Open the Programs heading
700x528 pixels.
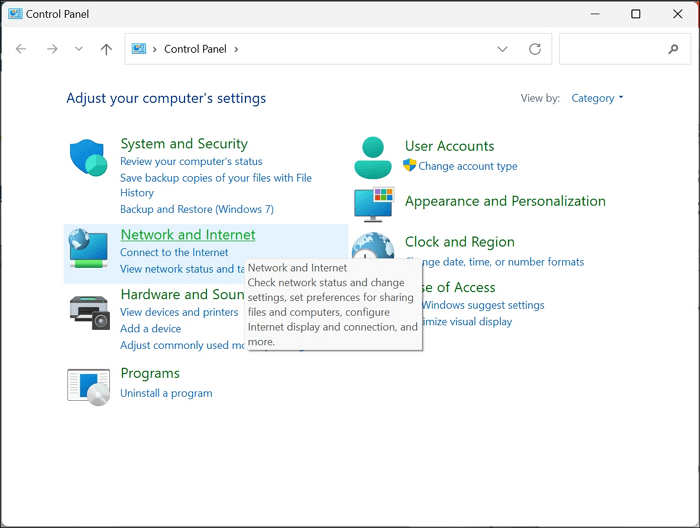tap(150, 373)
